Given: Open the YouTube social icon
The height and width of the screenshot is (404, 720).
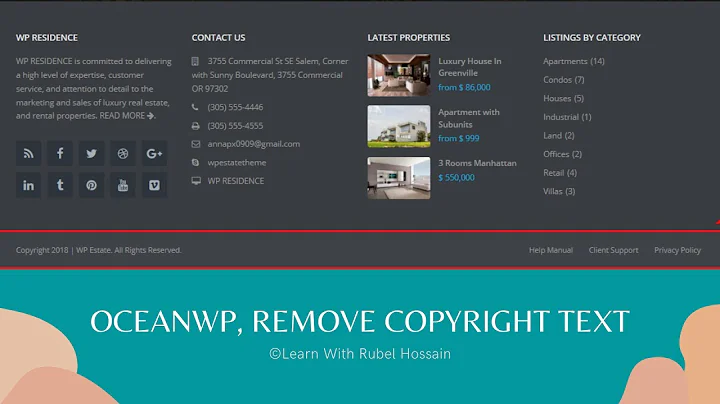Looking at the screenshot, I should click(x=123, y=185).
